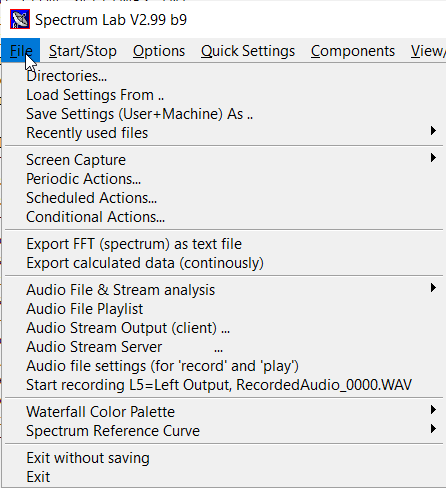This screenshot has height=488, width=446.
Task: Expand the Screen Capture submenu
Action: [223, 160]
